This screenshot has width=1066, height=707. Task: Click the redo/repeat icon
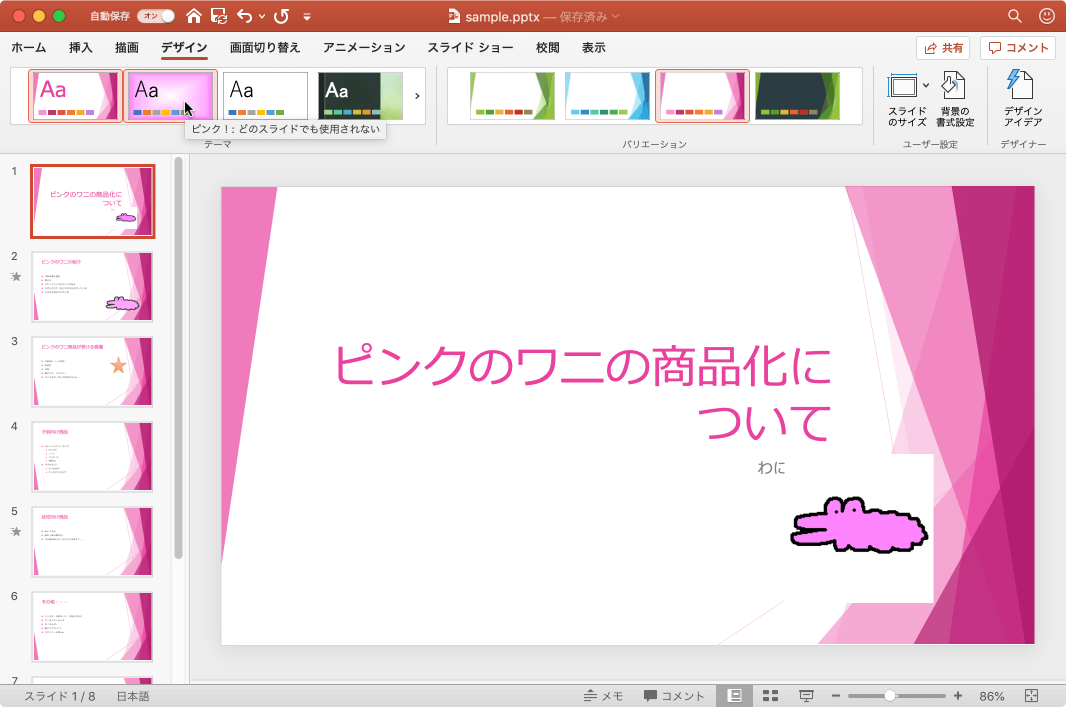click(x=282, y=16)
